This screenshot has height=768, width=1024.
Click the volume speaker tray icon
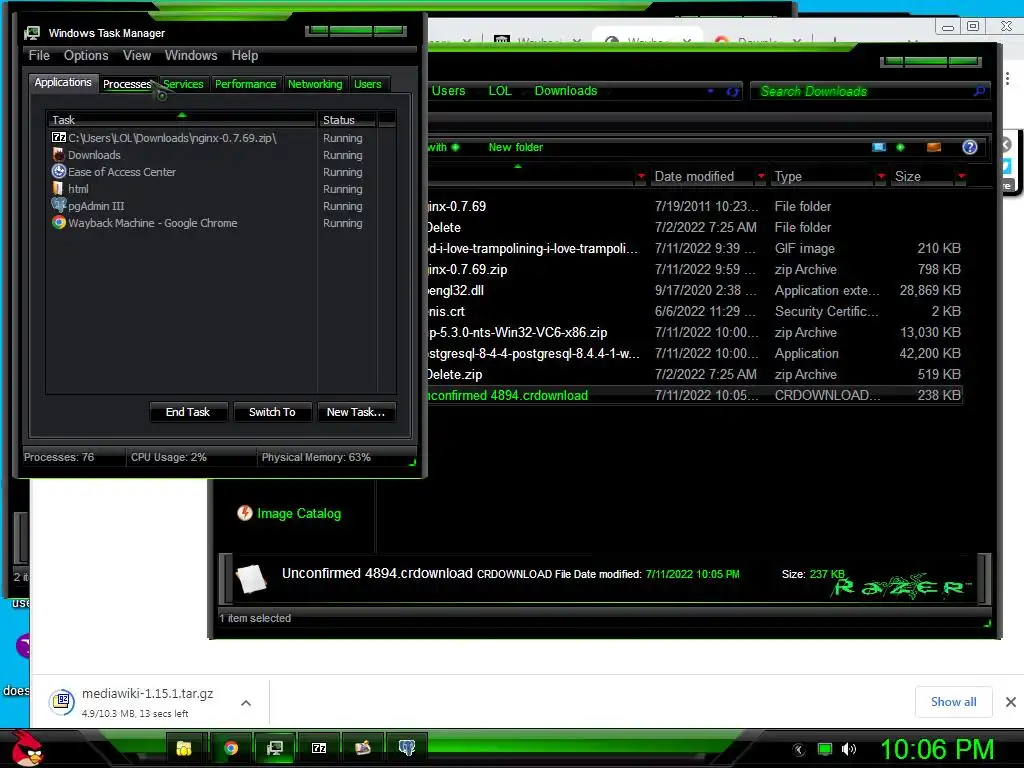[849, 749]
